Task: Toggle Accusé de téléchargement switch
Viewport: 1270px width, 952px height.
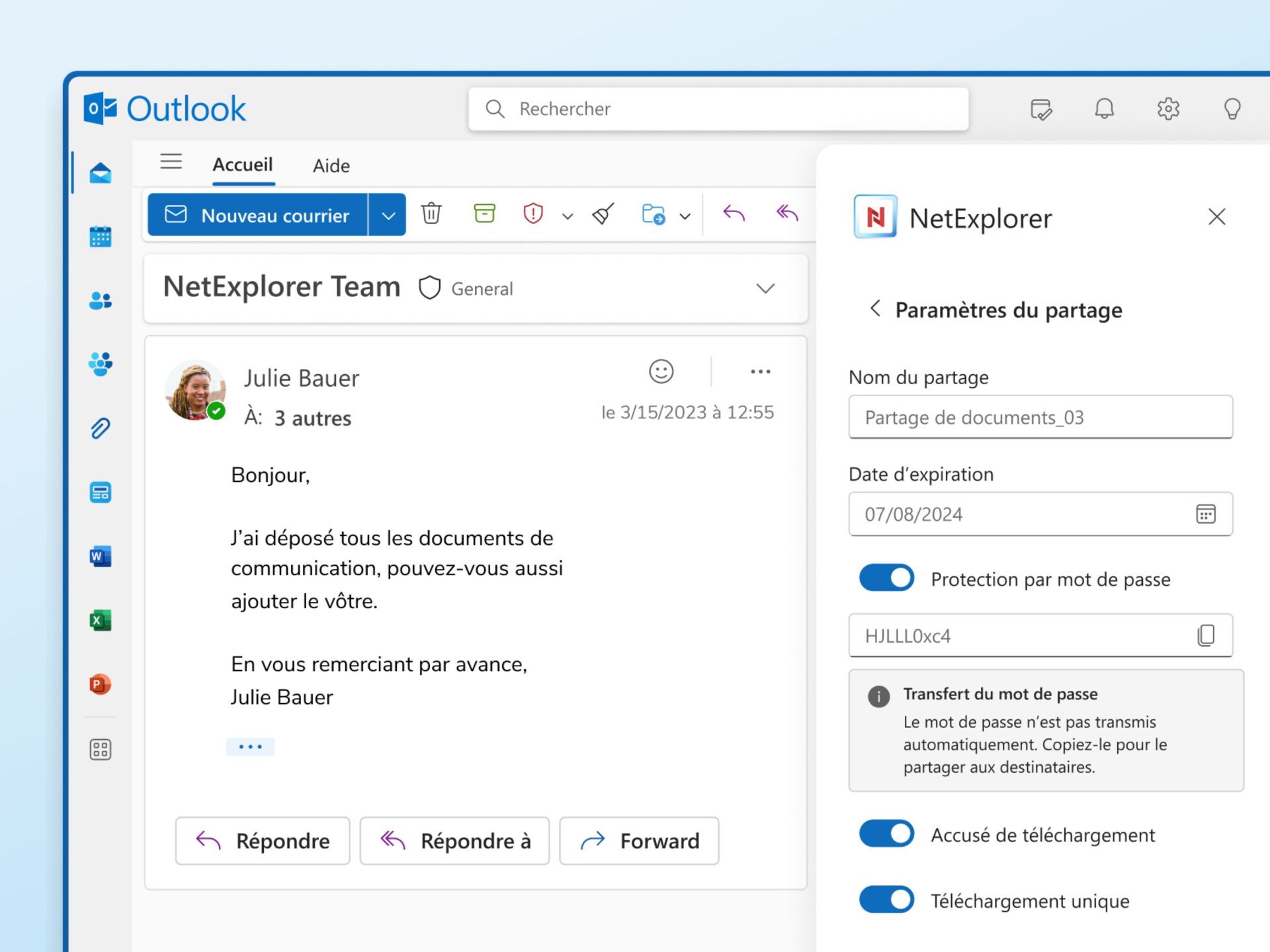Action: pyautogui.click(x=887, y=834)
